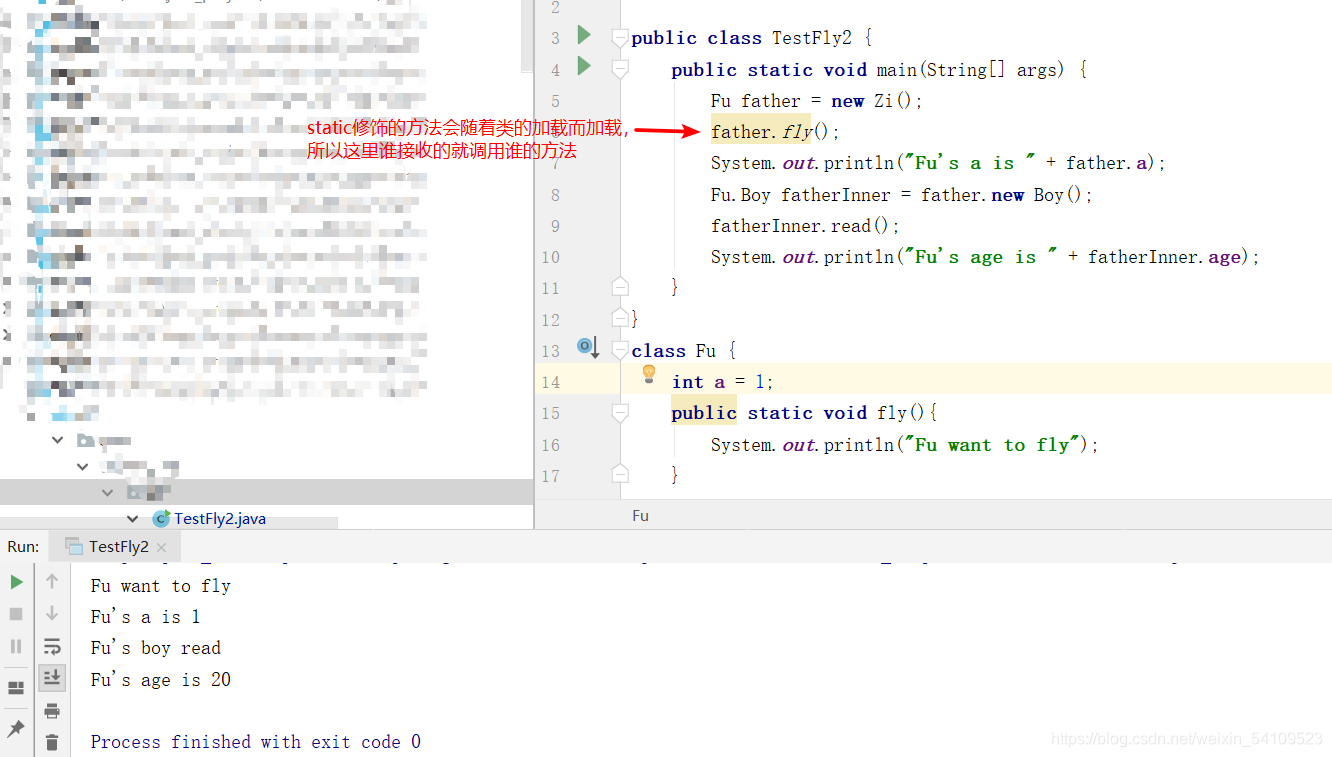Click 'fatherInner.read();' code line
The height and width of the screenshot is (757, 1332).
click(806, 226)
